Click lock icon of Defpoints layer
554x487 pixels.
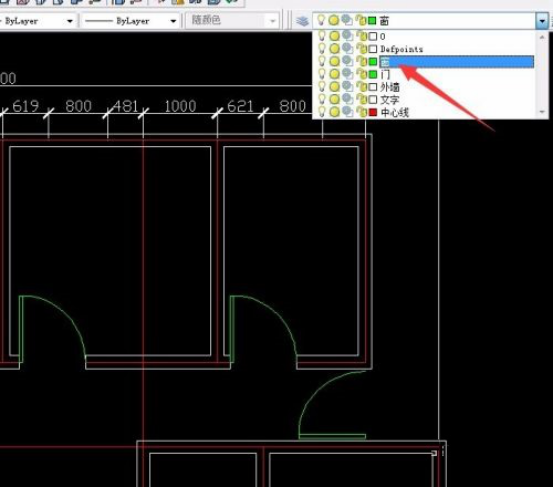(x=361, y=49)
